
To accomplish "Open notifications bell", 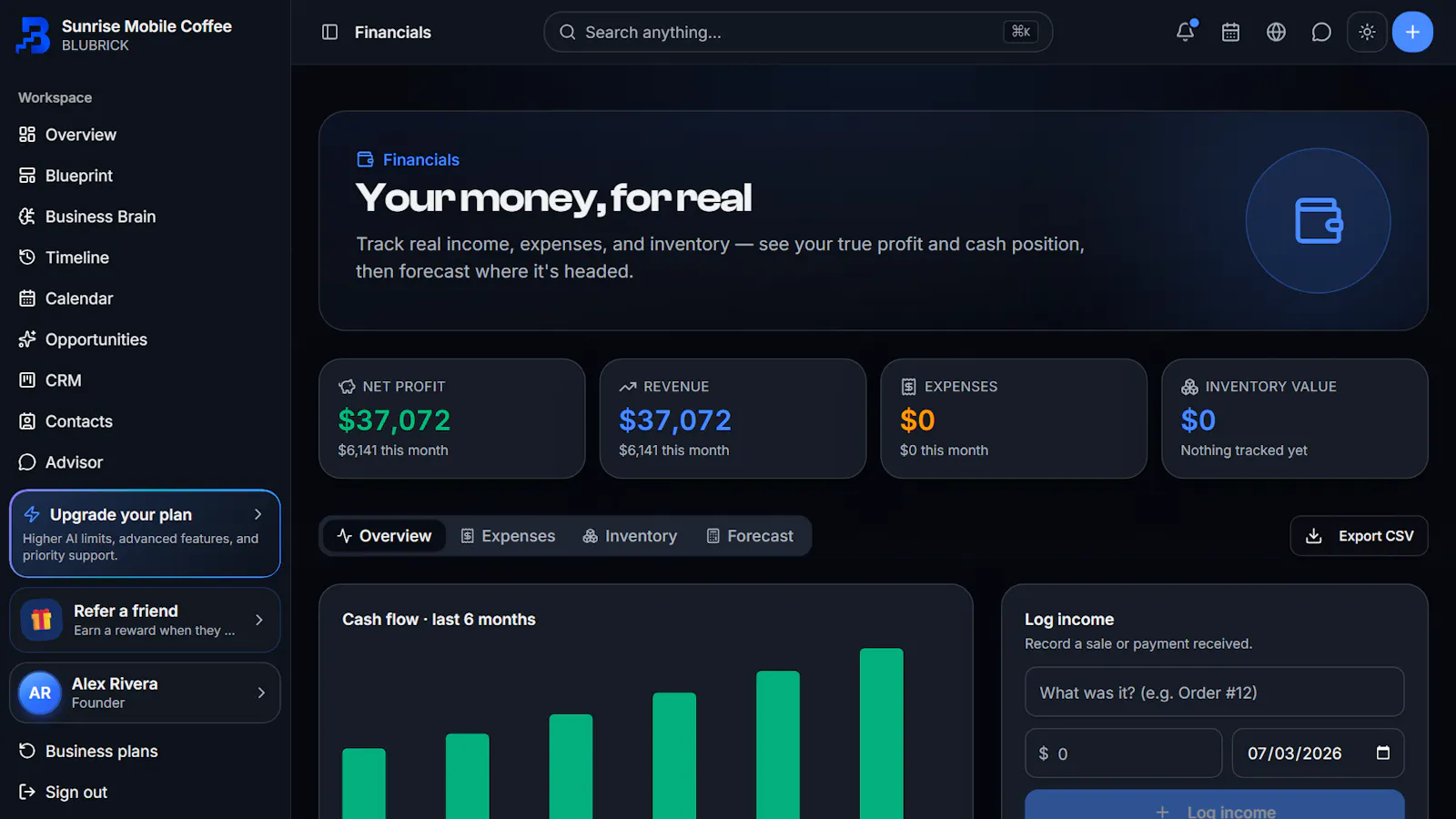I will (x=1185, y=32).
